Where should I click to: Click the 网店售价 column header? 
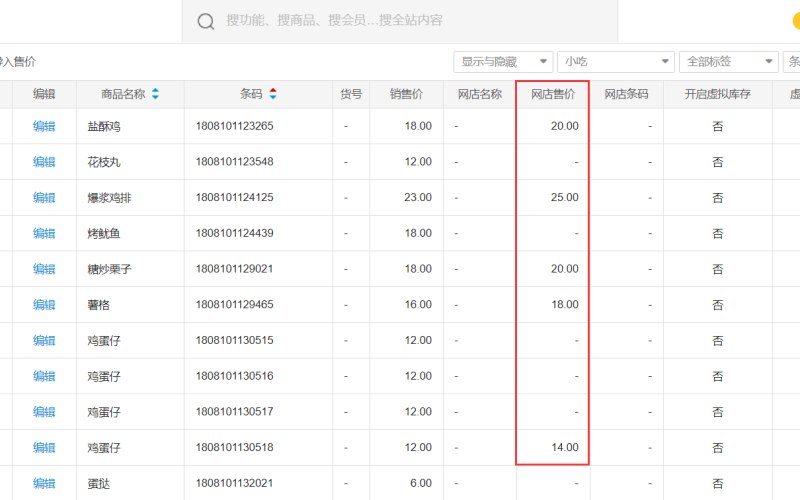[553, 94]
